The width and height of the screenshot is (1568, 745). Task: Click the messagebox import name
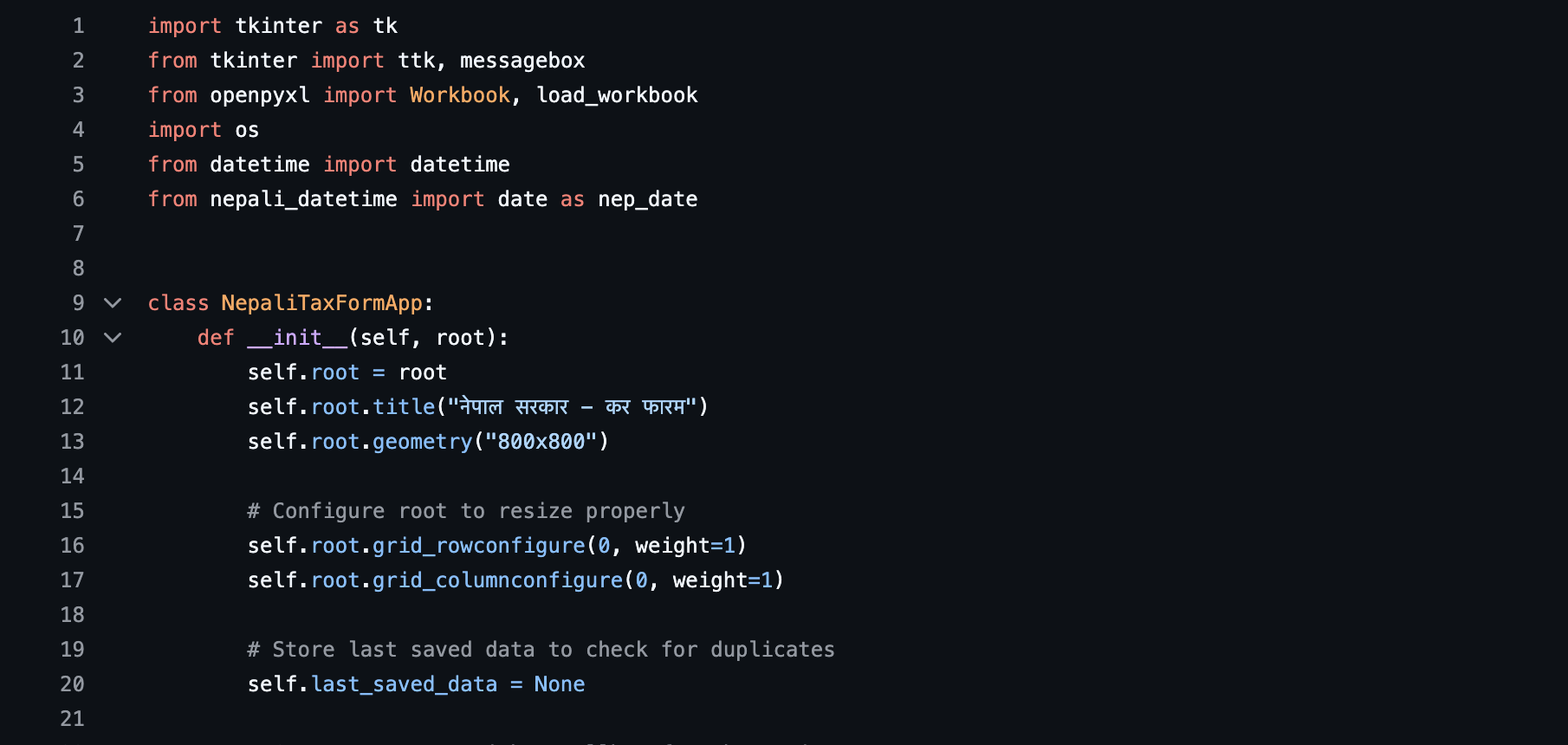pos(522,61)
